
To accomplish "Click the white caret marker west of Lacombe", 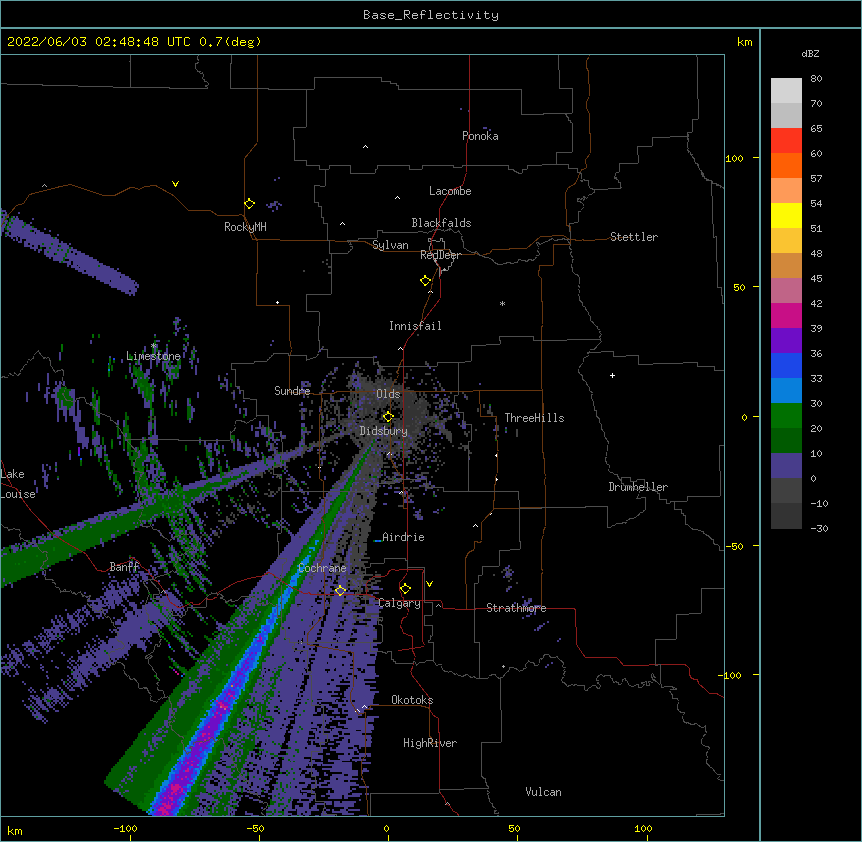I will (x=397, y=198).
